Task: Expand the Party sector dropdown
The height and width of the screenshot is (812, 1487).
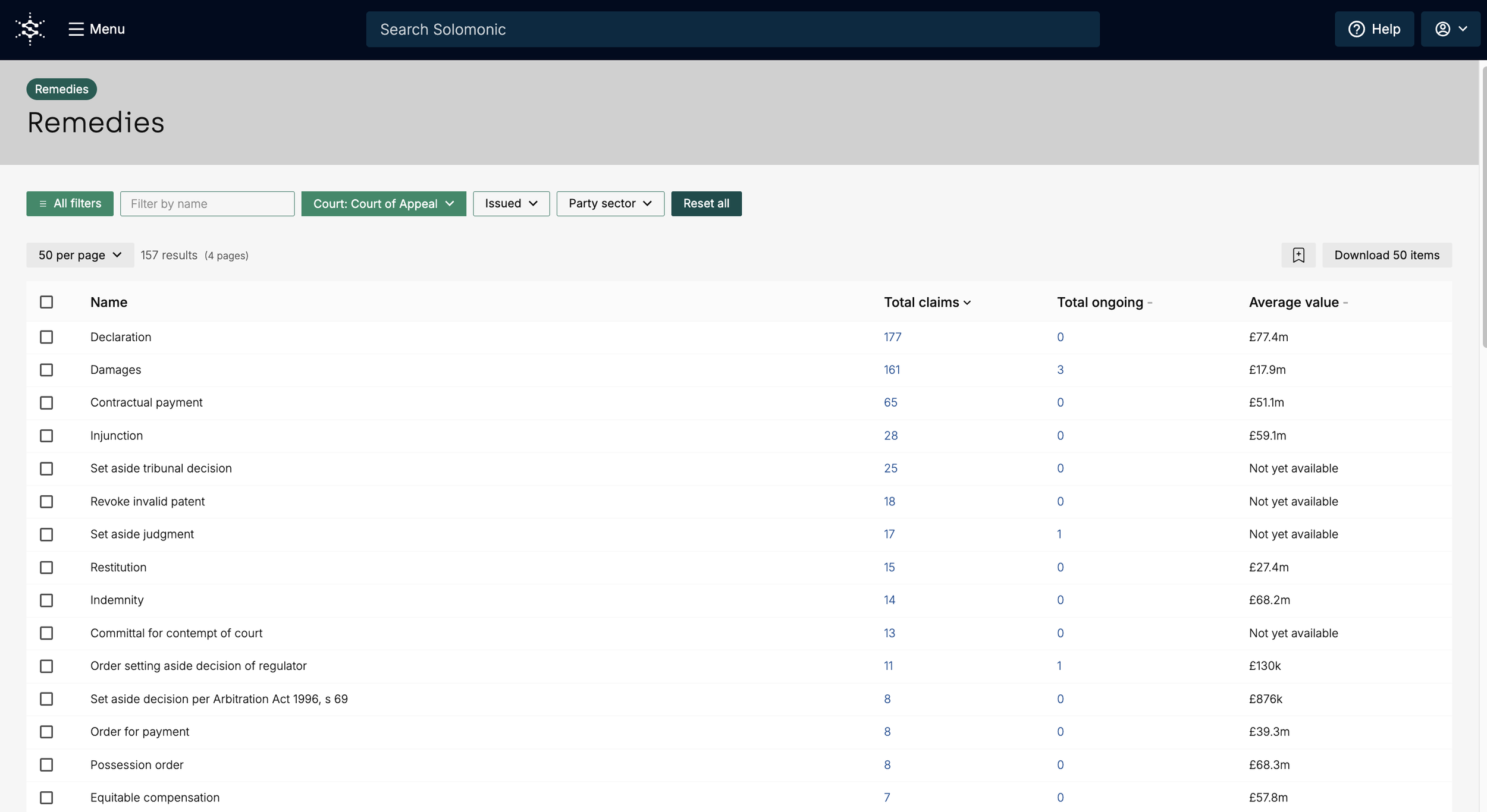Action: pyautogui.click(x=610, y=204)
